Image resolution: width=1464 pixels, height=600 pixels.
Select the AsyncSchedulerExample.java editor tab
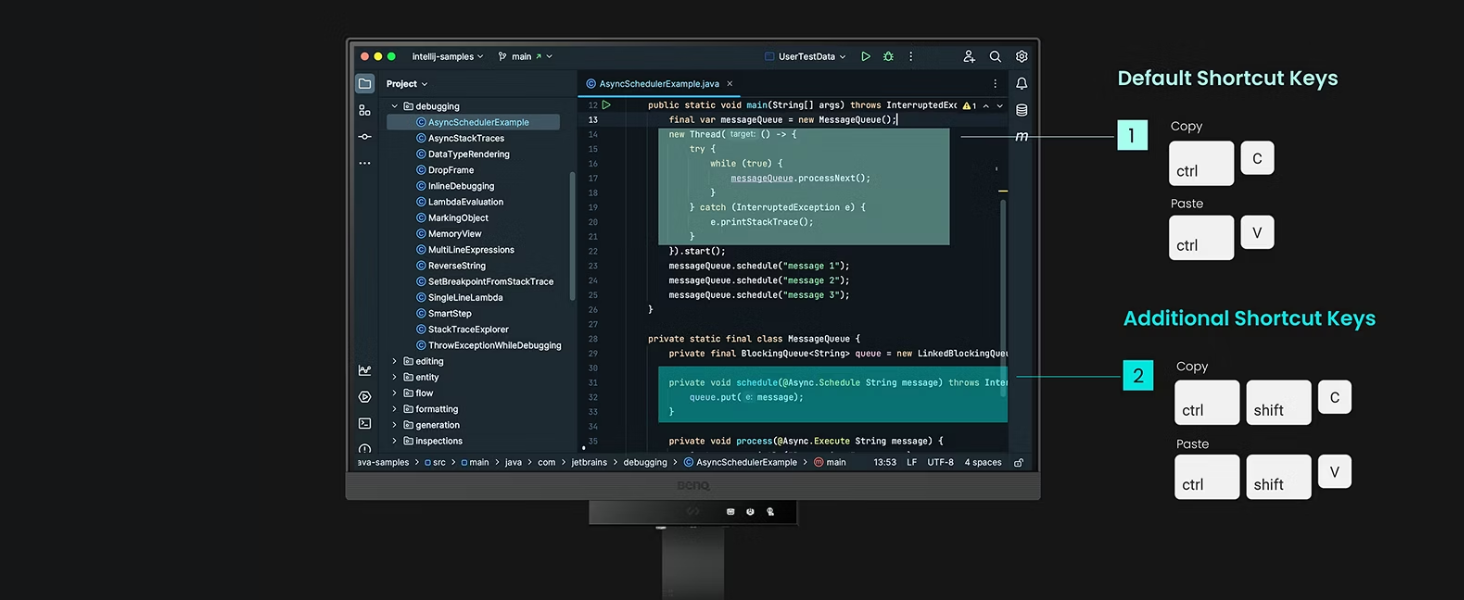[x=660, y=84]
